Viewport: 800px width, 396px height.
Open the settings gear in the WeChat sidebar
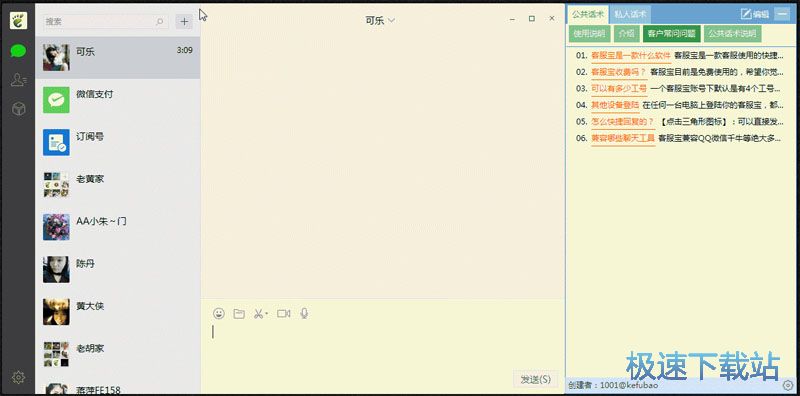click(x=18, y=377)
